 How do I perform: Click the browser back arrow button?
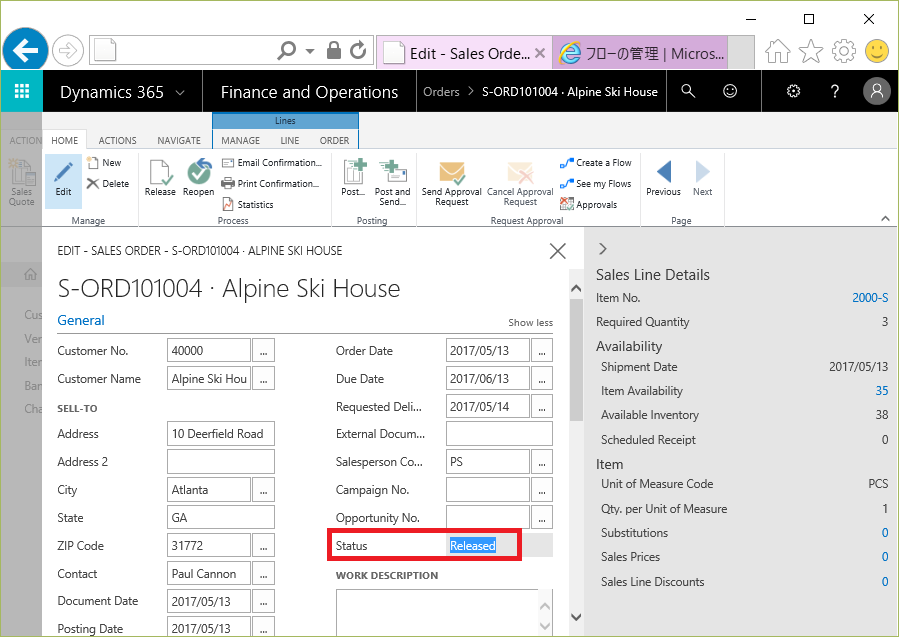click(x=25, y=50)
